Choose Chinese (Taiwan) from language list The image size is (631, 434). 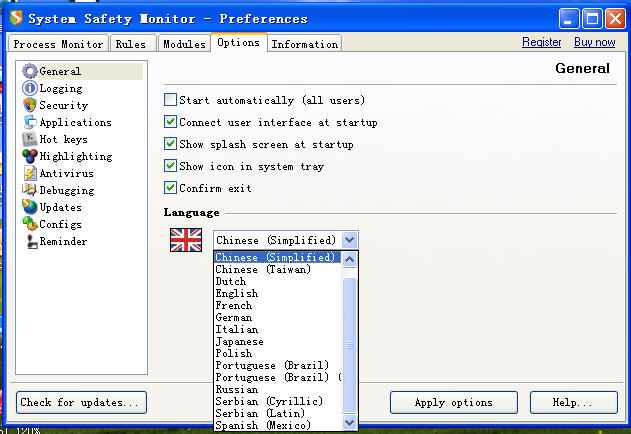(277, 269)
